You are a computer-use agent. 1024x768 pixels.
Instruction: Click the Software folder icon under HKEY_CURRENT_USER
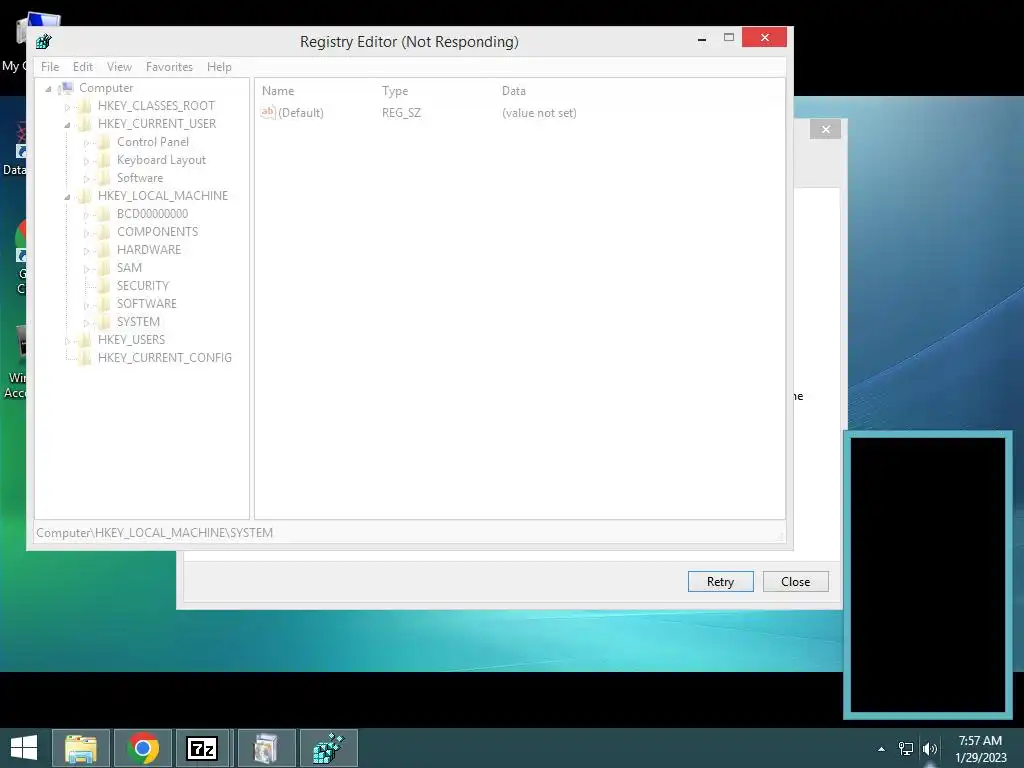pos(103,178)
